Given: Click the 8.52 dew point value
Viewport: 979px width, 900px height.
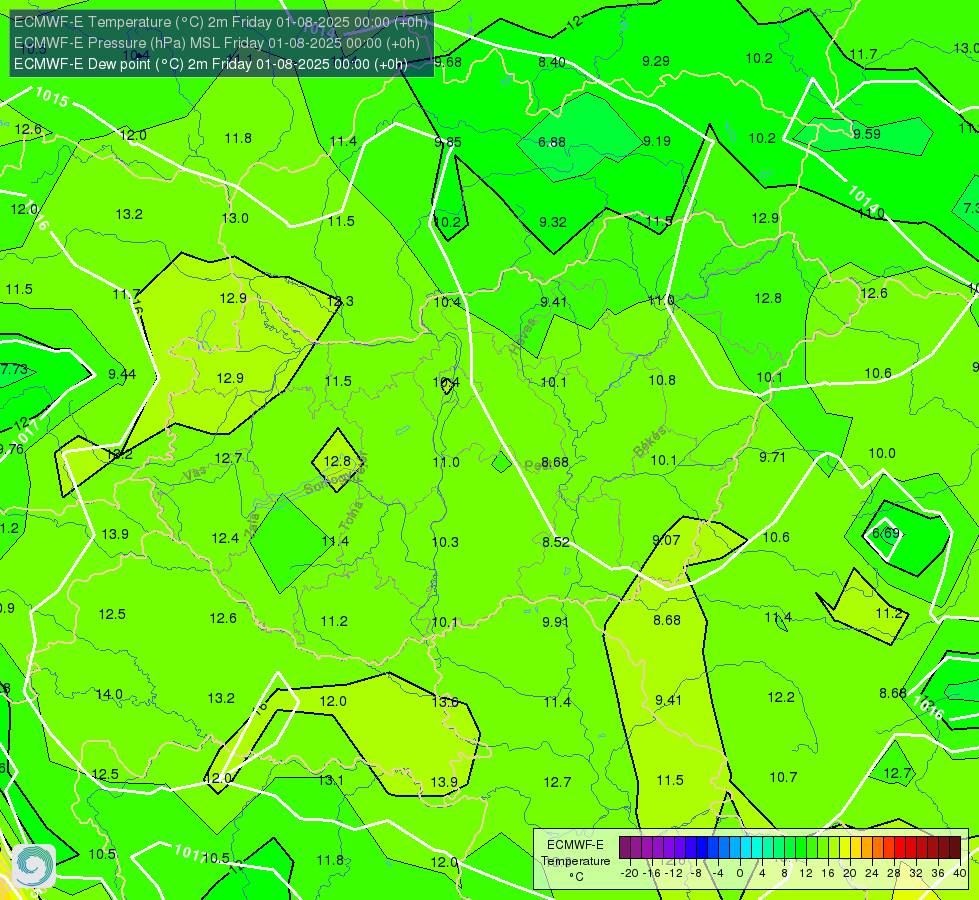Looking at the screenshot, I should click(x=556, y=542).
